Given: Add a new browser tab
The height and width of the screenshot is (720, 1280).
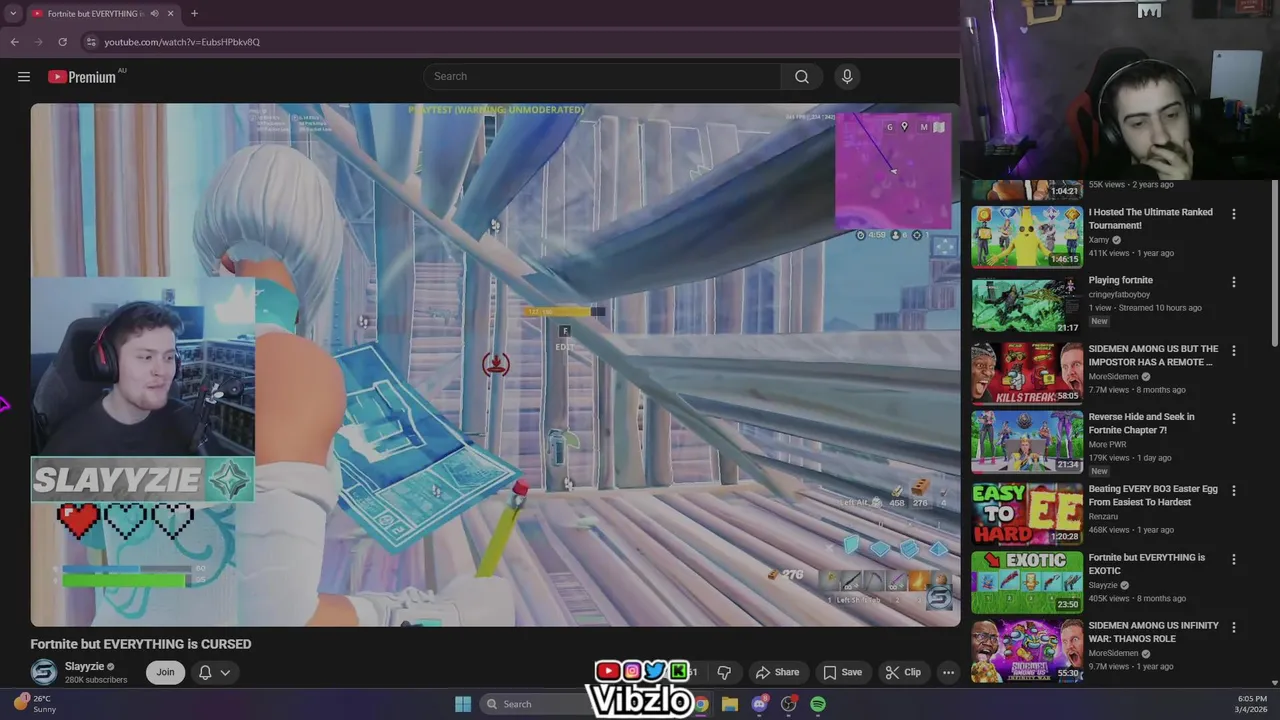Looking at the screenshot, I should pos(194,13).
